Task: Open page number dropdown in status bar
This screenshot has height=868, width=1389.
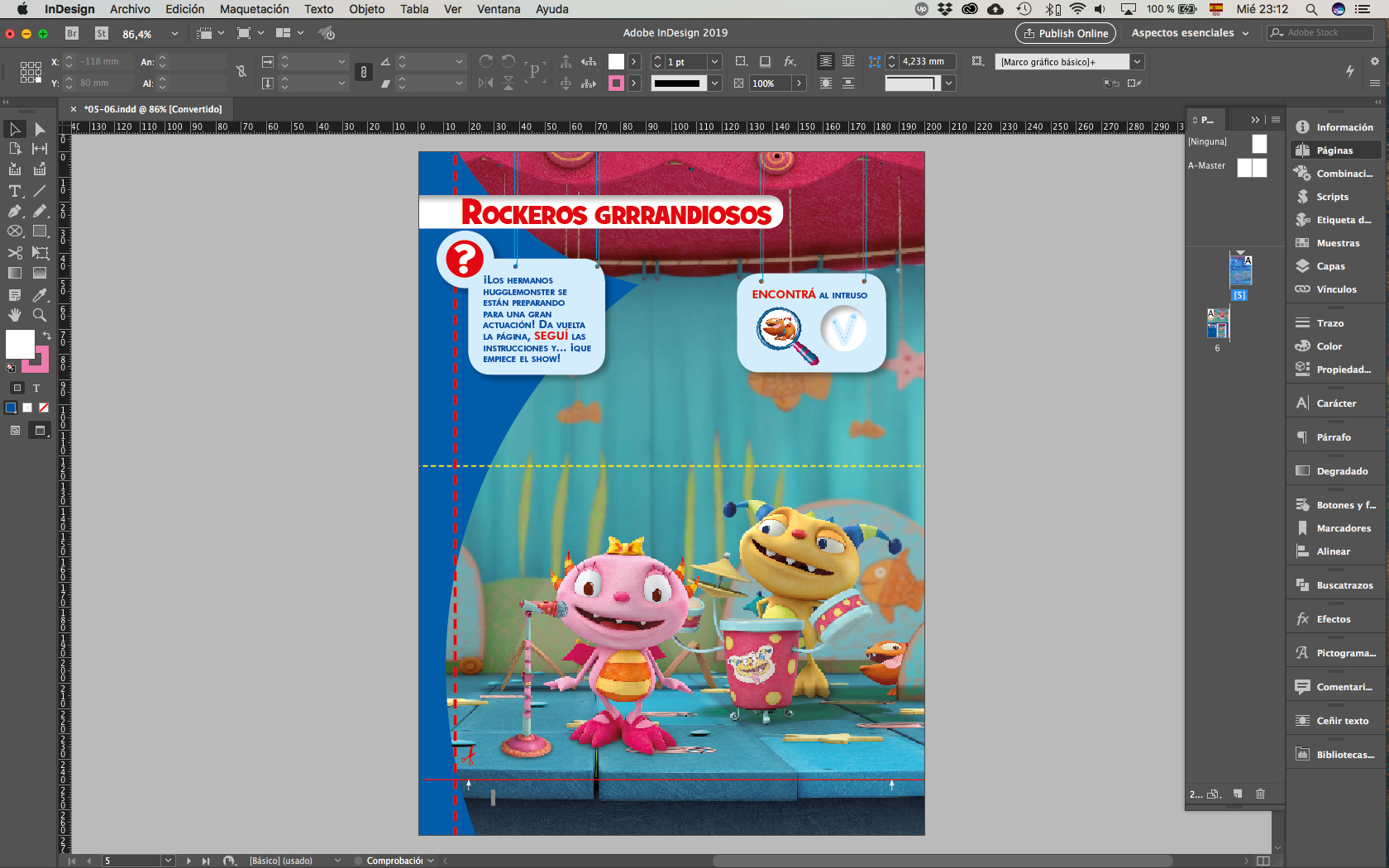Action: pos(169,861)
